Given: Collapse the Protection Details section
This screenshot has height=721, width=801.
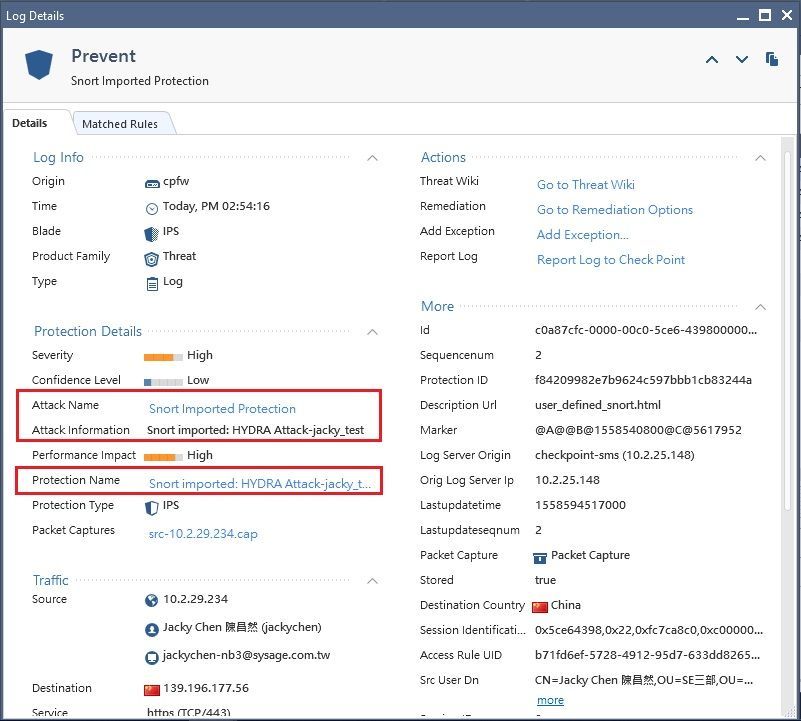Looking at the screenshot, I should 373,332.
